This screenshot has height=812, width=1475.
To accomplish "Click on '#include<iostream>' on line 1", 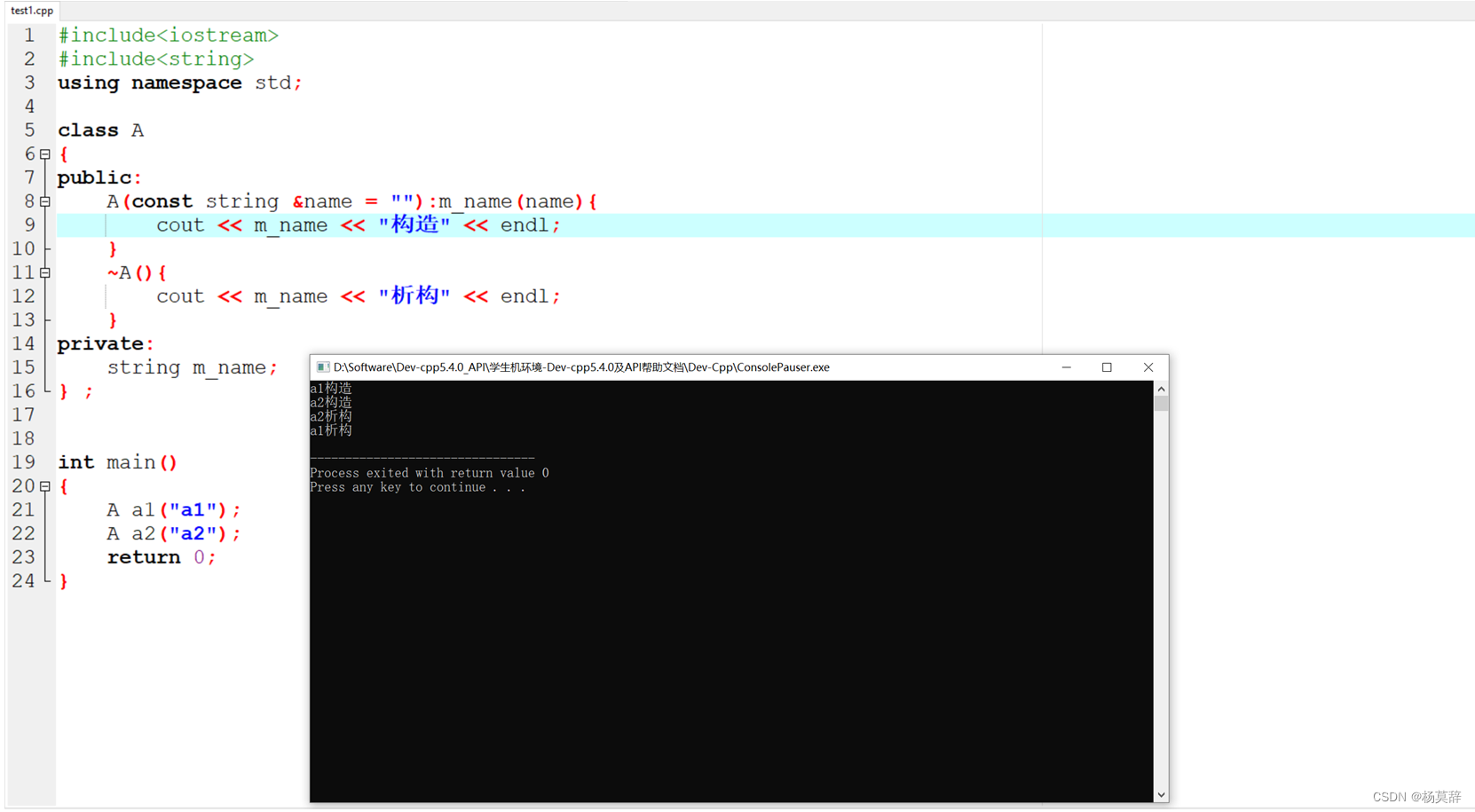I will pos(169,35).
